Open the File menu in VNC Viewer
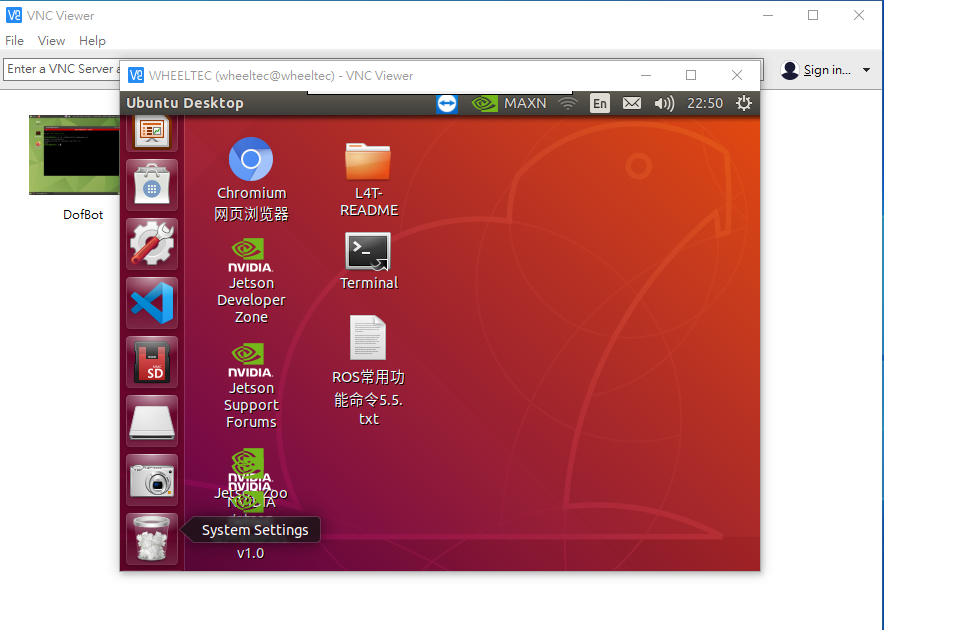This screenshot has width=960, height=630. click(15, 40)
